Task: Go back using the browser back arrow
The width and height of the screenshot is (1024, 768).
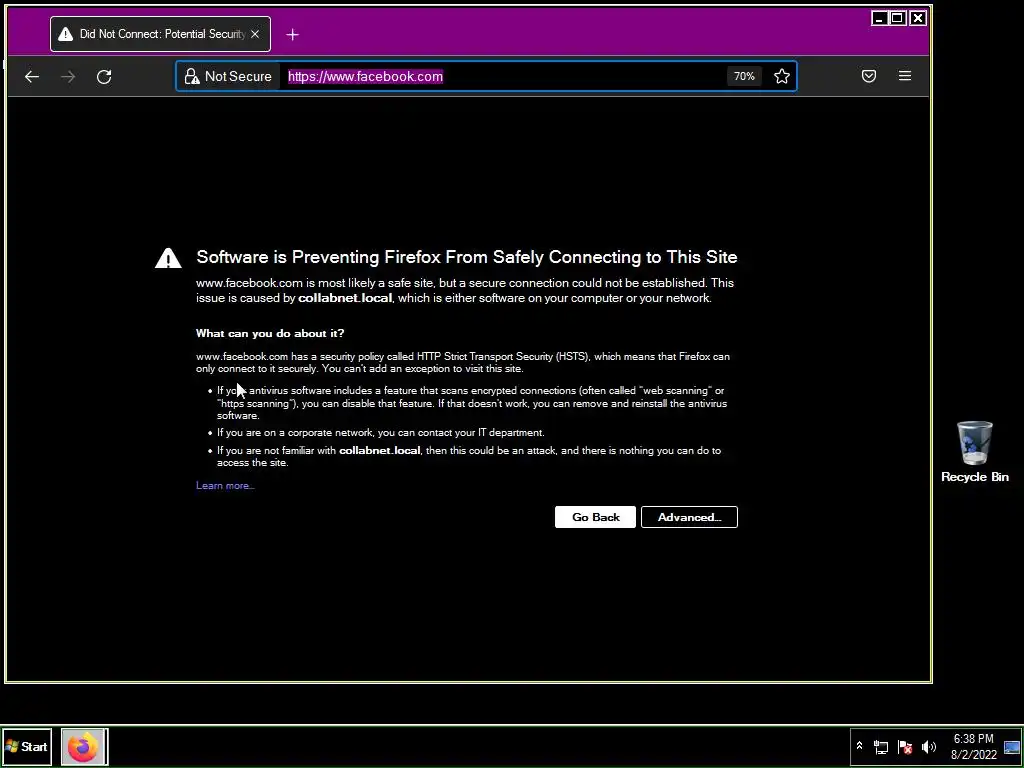Action: pyautogui.click(x=31, y=77)
